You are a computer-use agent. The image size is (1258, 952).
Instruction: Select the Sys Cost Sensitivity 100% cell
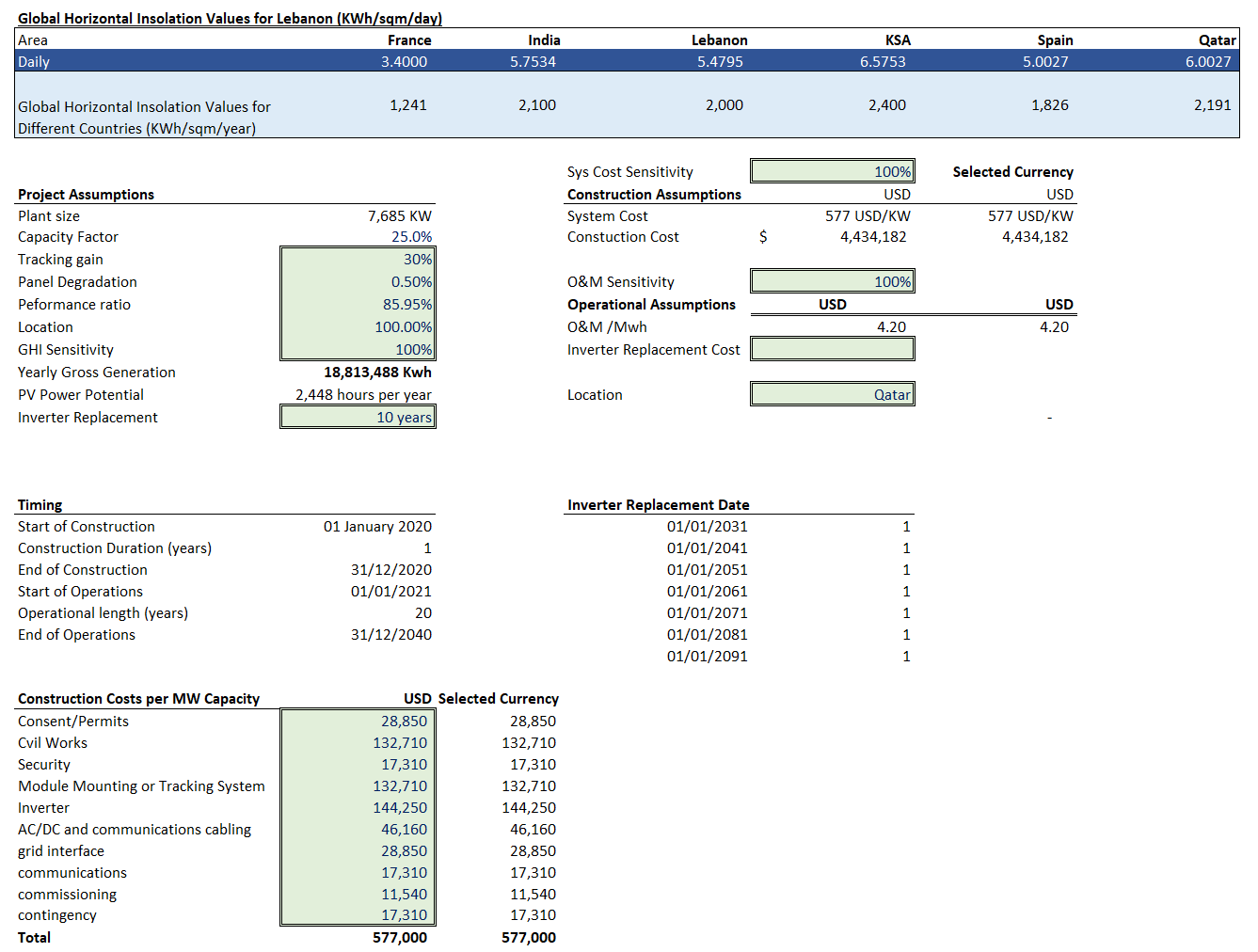point(832,171)
